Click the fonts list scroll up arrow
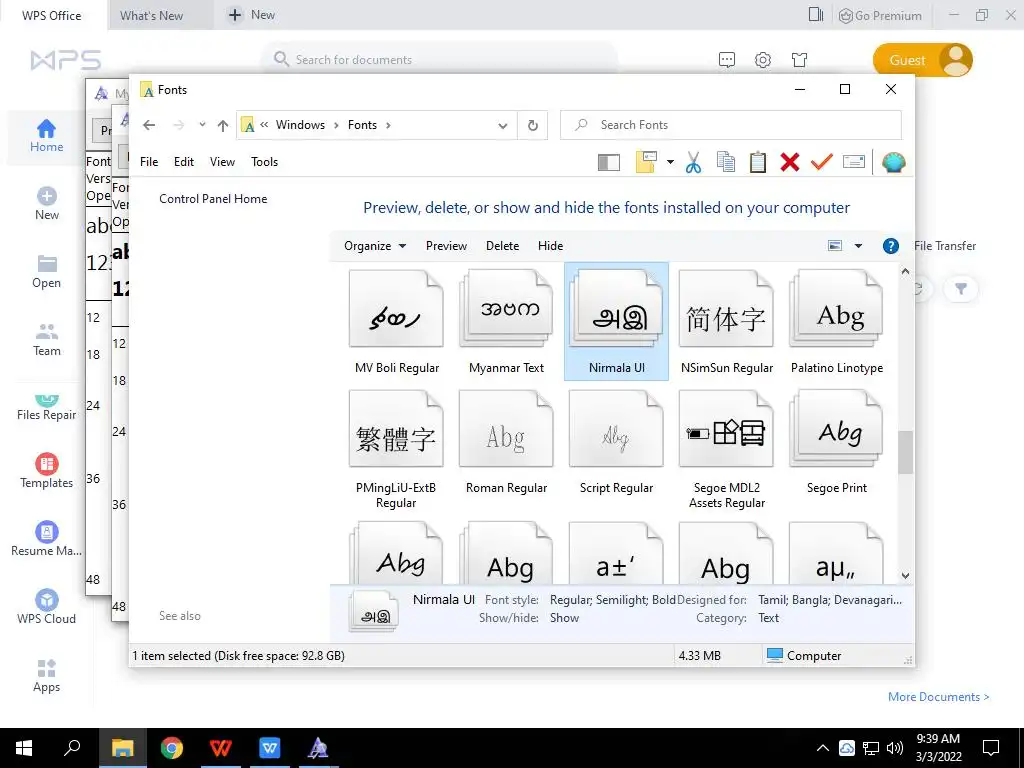This screenshot has width=1024, height=768. [905, 270]
